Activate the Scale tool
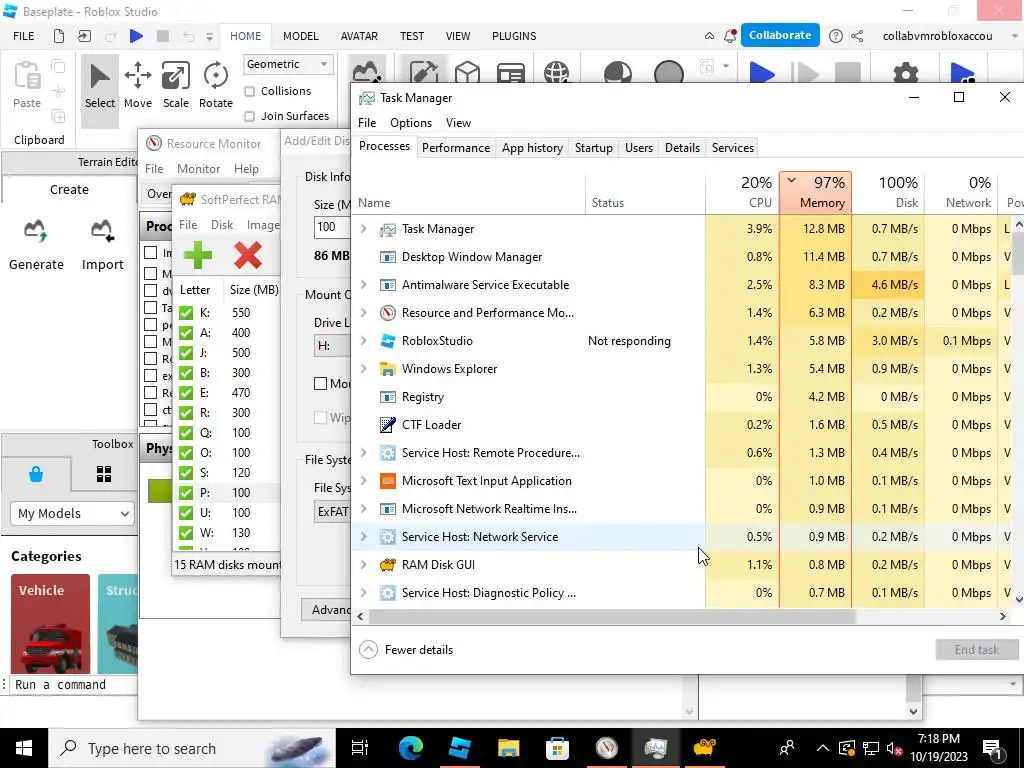Image resolution: width=1024 pixels, height=768 pixels. pyautogui.click(x=176, y=87)
